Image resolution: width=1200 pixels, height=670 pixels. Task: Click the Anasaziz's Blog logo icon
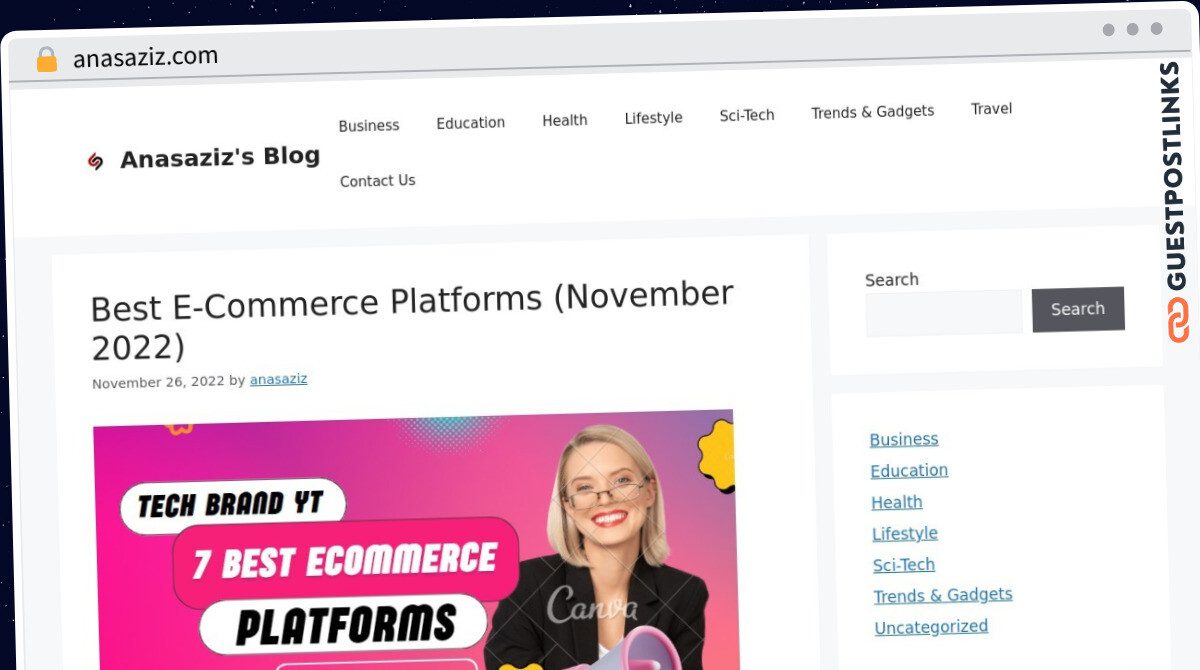(x=96, y=161)
